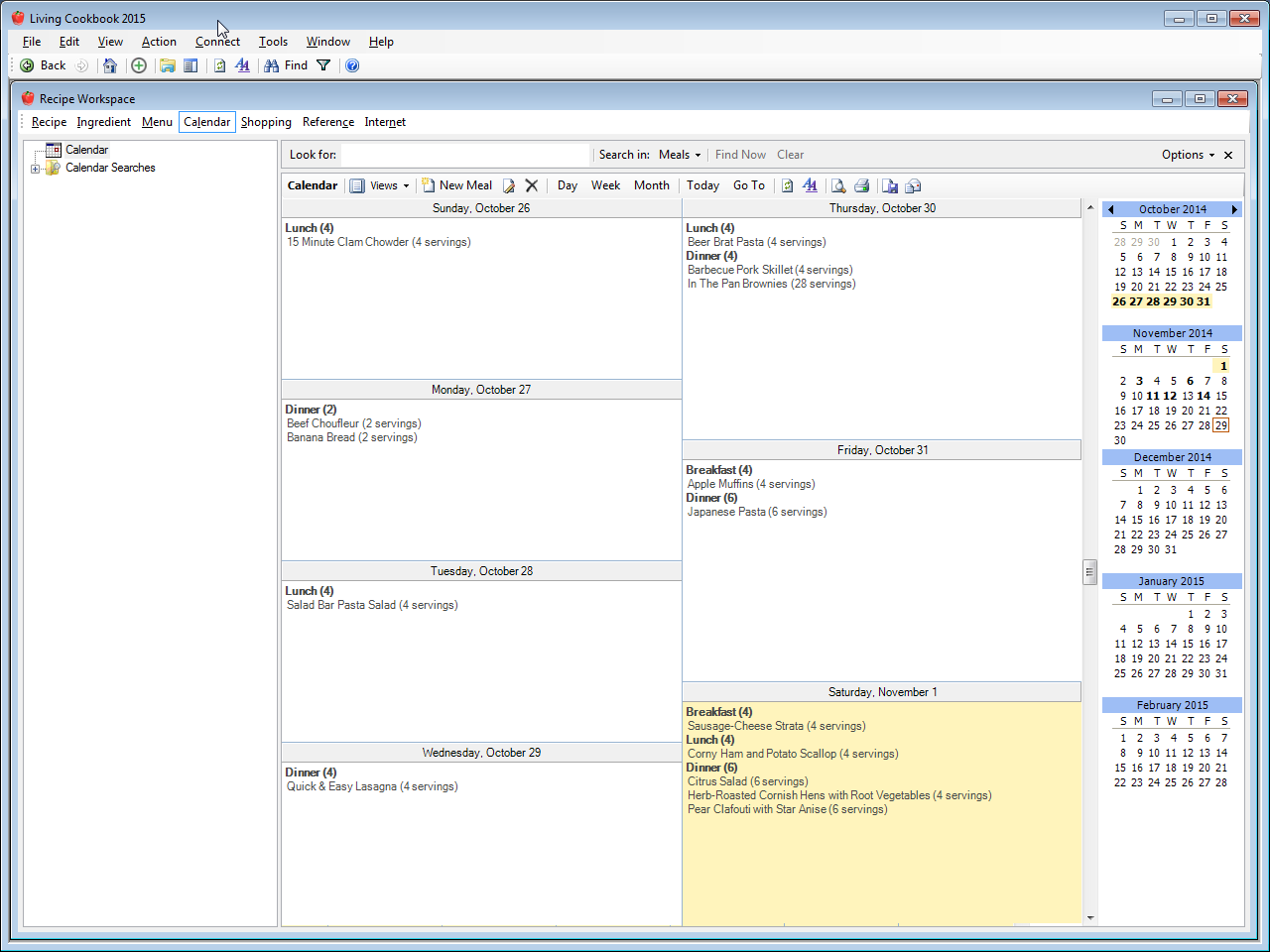1270x952 pixels.
Task: Select Barbecue Pork Skillet entry
Action: coord(770,270)
